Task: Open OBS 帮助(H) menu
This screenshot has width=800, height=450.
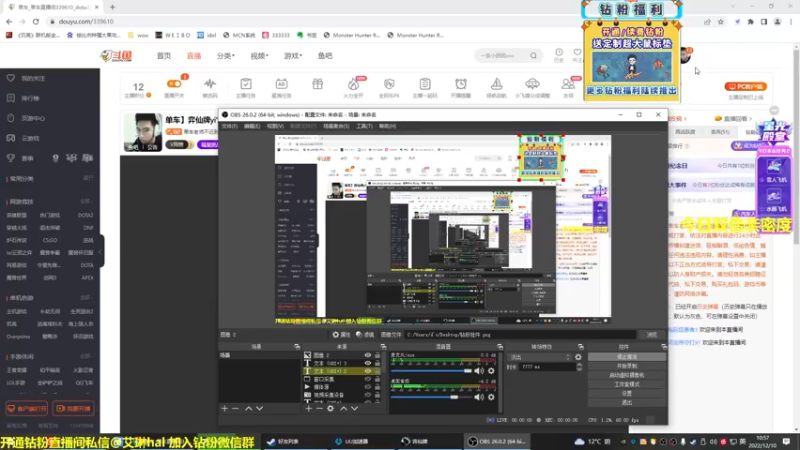Action: coord(388,126)
